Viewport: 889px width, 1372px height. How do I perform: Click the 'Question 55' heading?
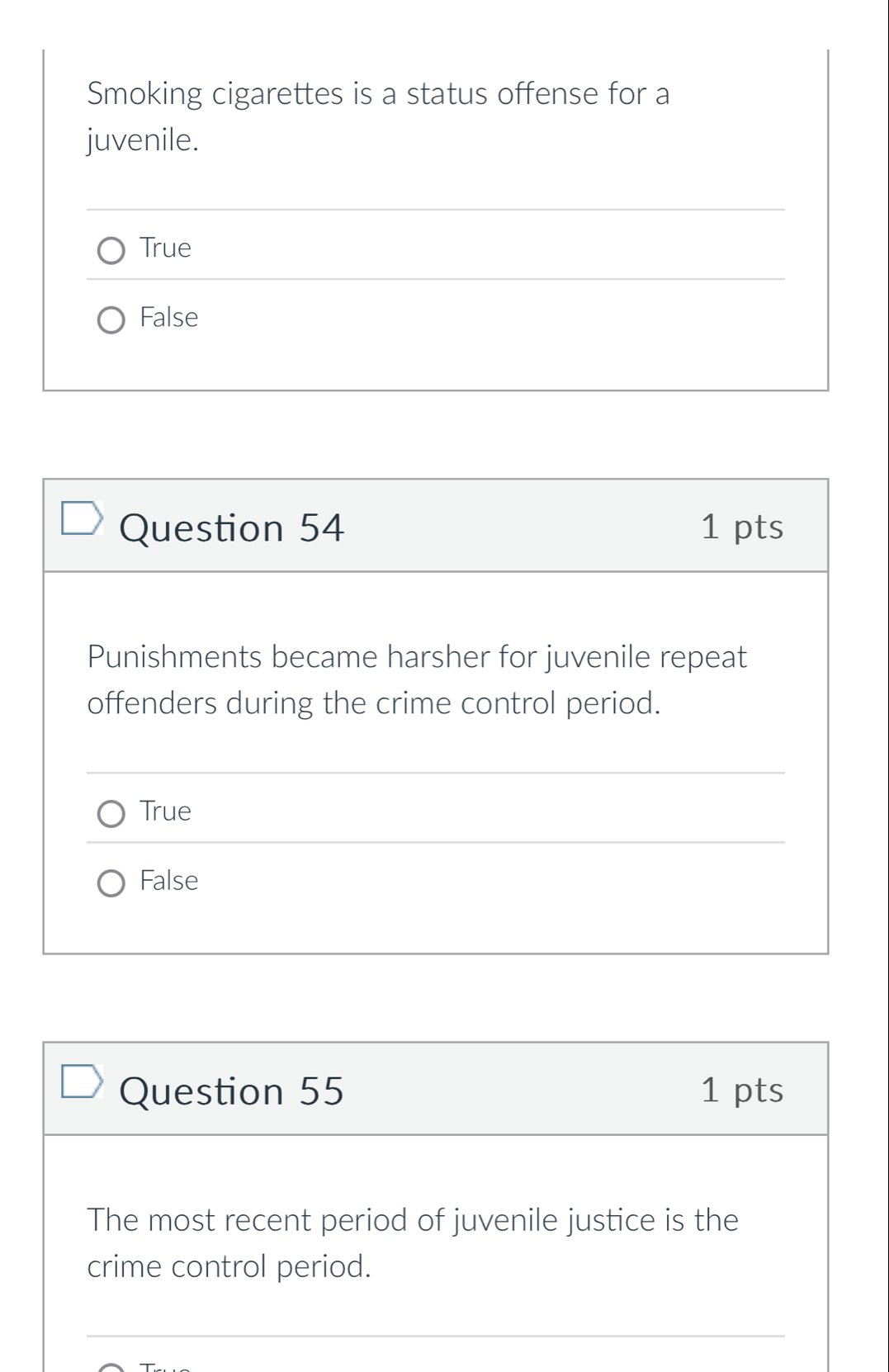[232, 1091]
